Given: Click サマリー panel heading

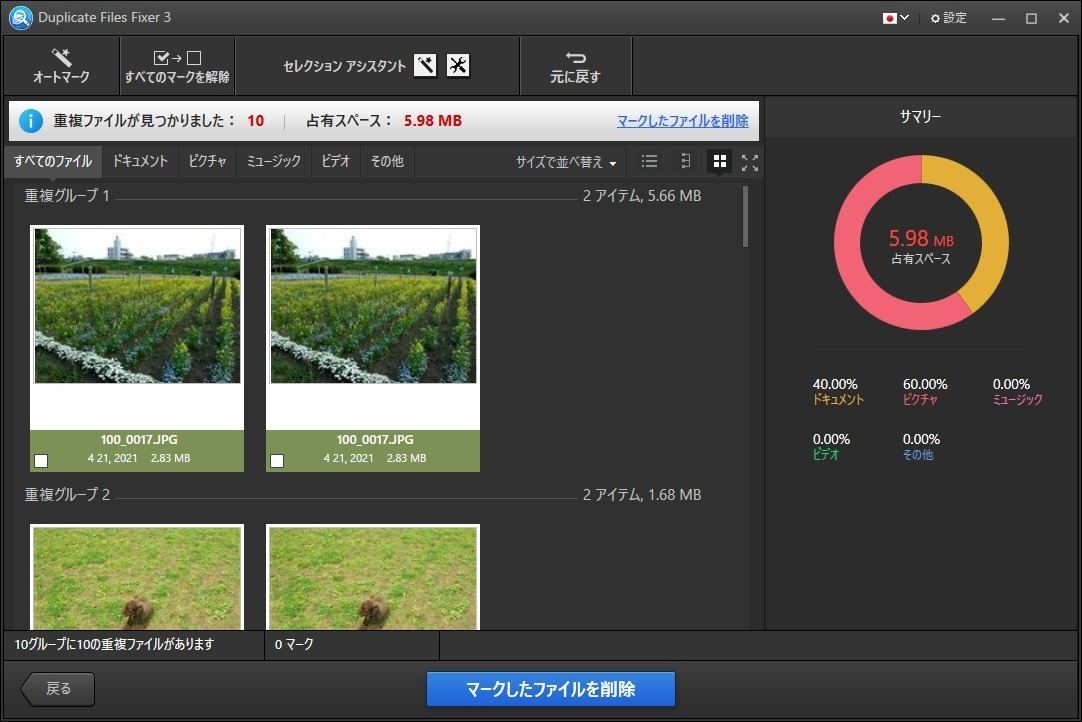Looking at the screenshot, I should pyautogui.click(x=920, y=117).
